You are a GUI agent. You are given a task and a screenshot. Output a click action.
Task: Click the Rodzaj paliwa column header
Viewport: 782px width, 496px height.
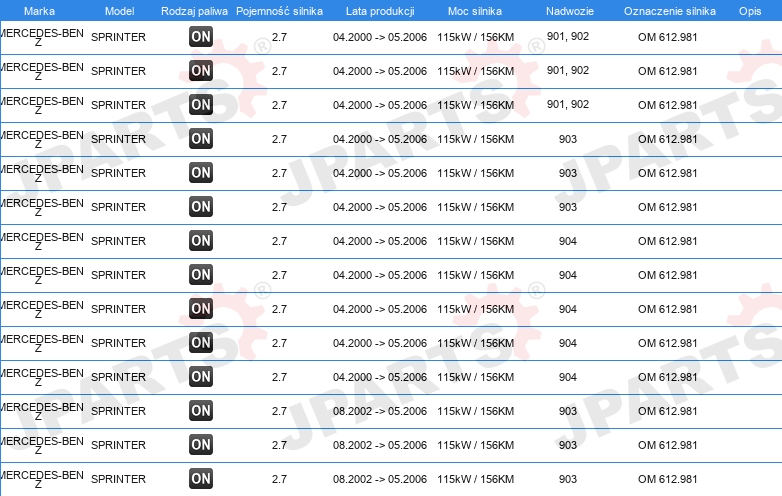194,11
